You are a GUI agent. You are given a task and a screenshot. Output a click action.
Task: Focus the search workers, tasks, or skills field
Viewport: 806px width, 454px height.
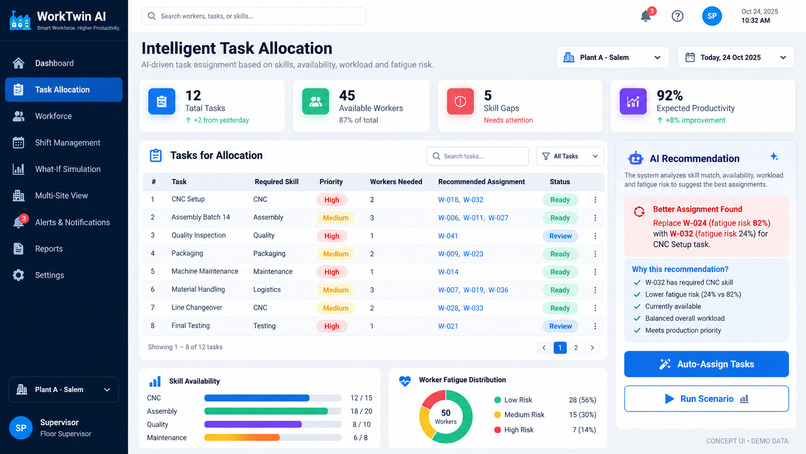(x=253, y=16)
